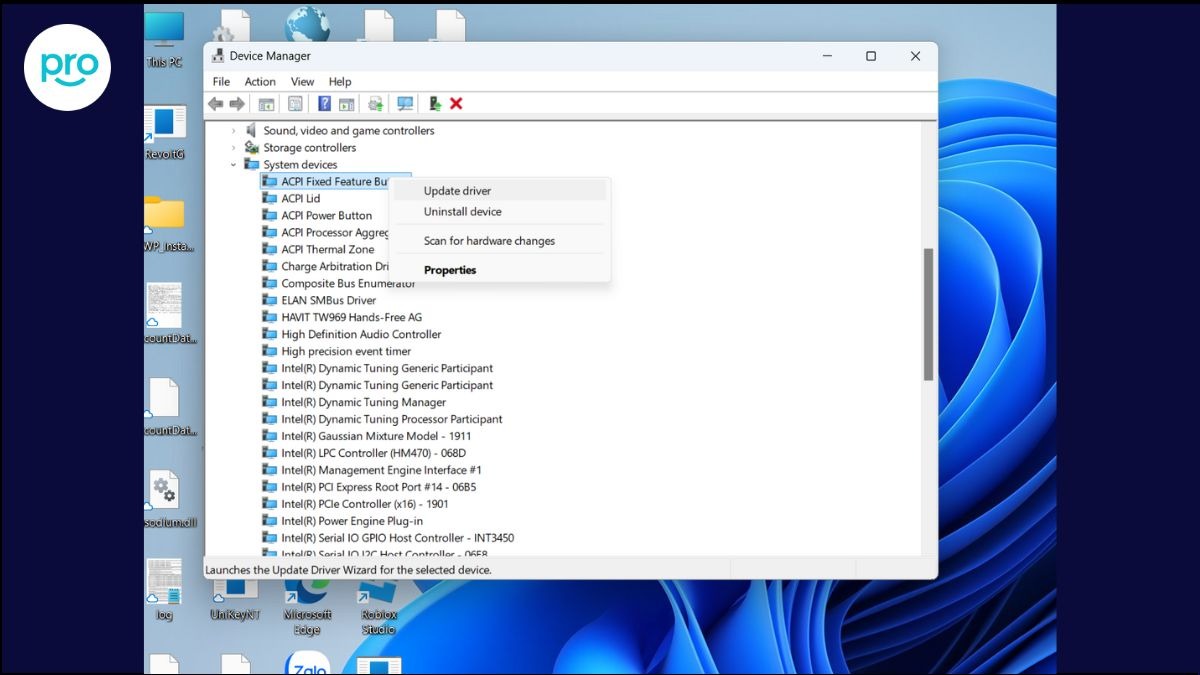Select the log file desktop icon
The height and width of the screenshot is (675, 1200).
(x=164, y=590)
